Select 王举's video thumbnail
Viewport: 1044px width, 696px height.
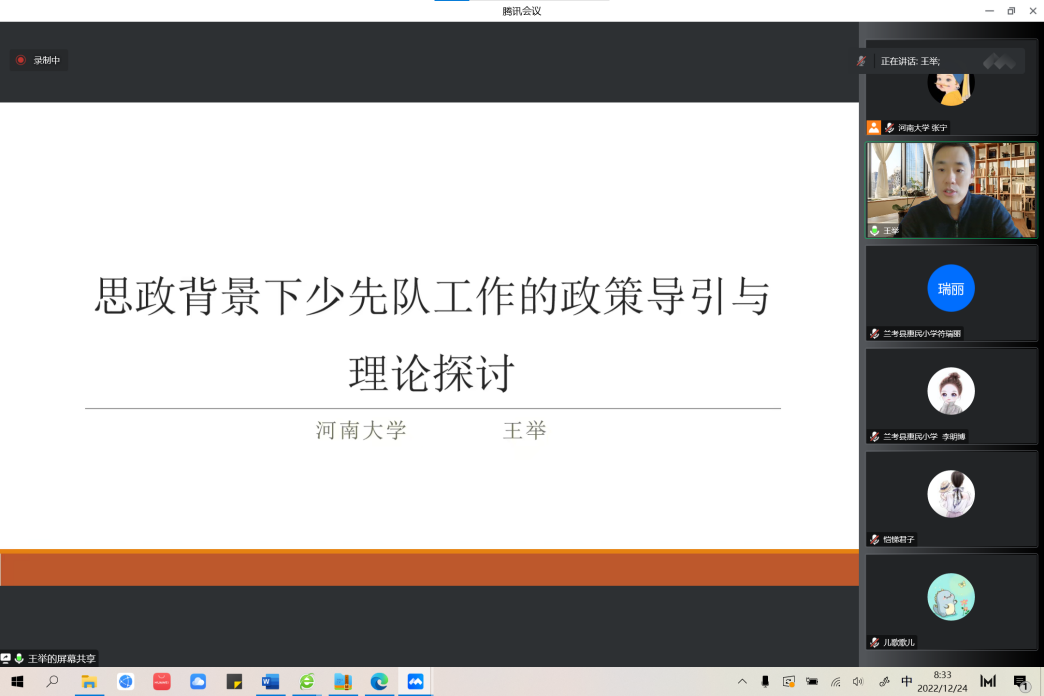click(951, 190)
